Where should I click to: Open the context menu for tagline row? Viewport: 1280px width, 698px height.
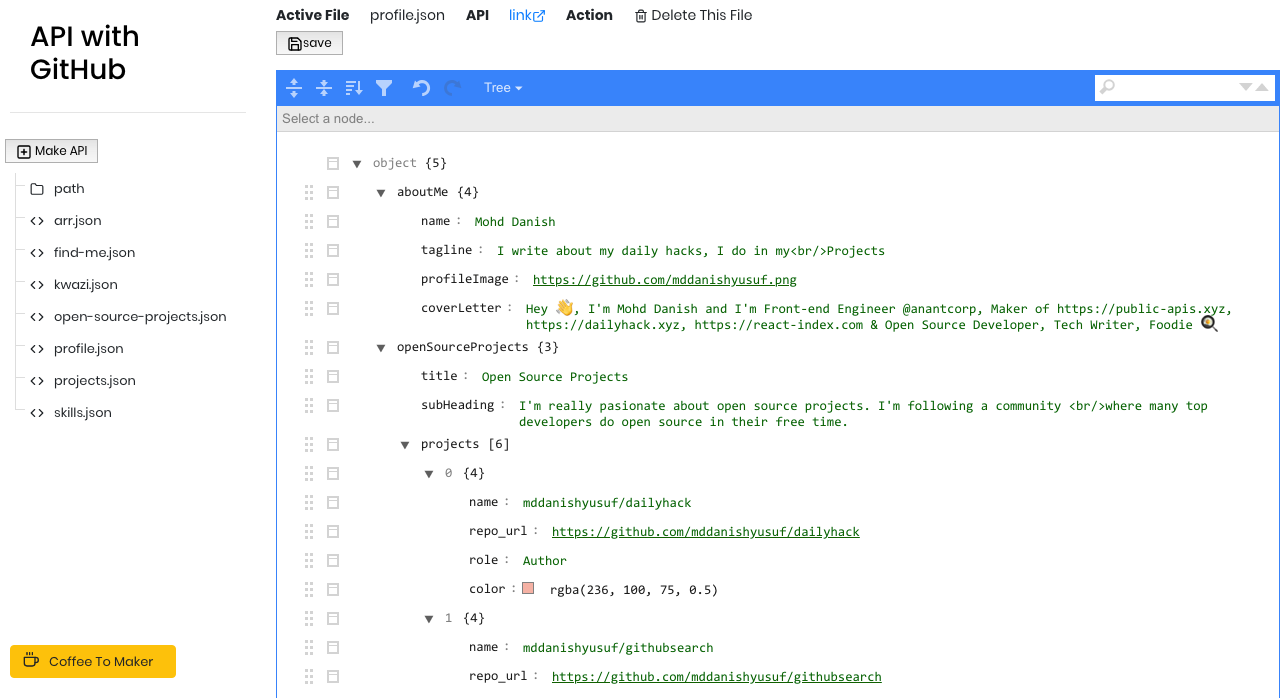coord(333,250)
